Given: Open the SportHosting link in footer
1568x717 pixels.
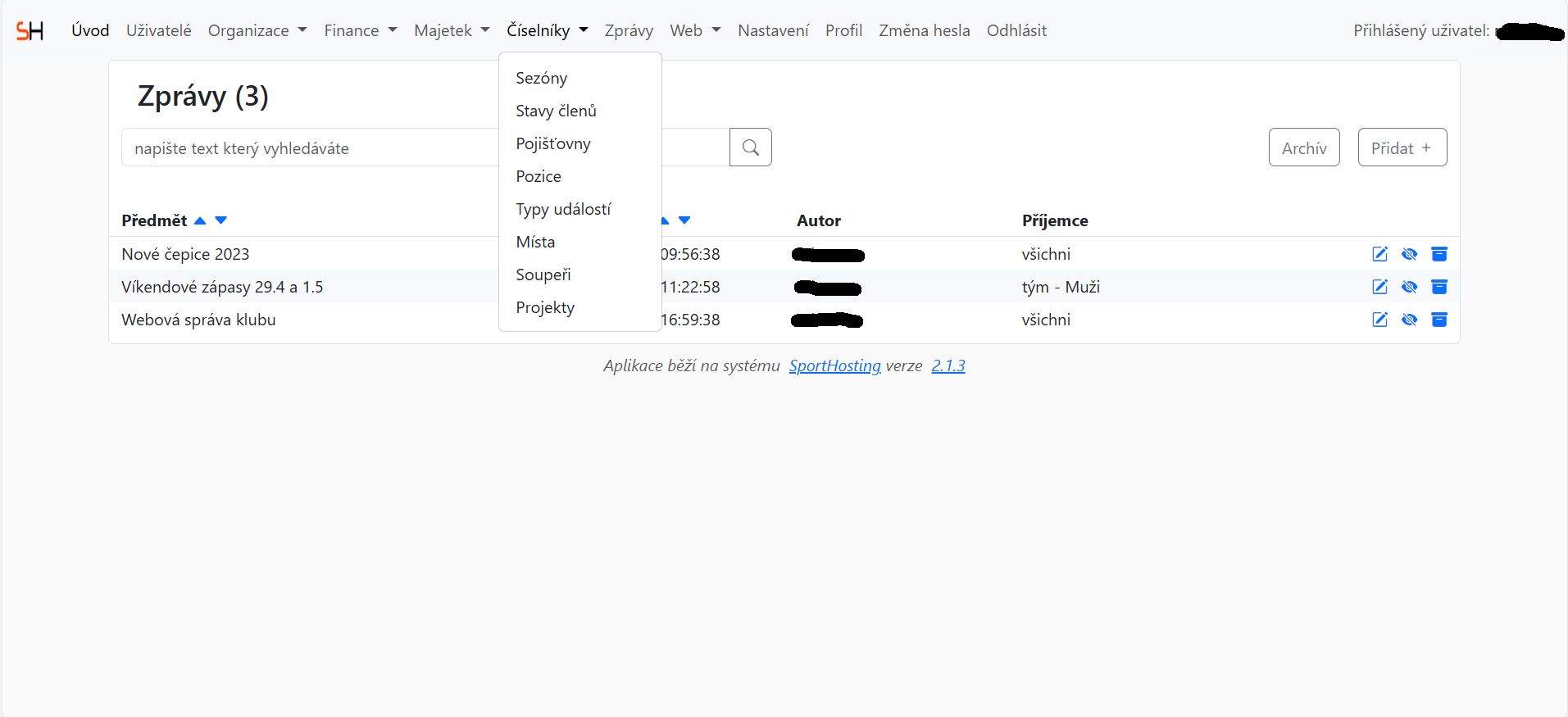Looking at the screenshot, I should point(834,365).
